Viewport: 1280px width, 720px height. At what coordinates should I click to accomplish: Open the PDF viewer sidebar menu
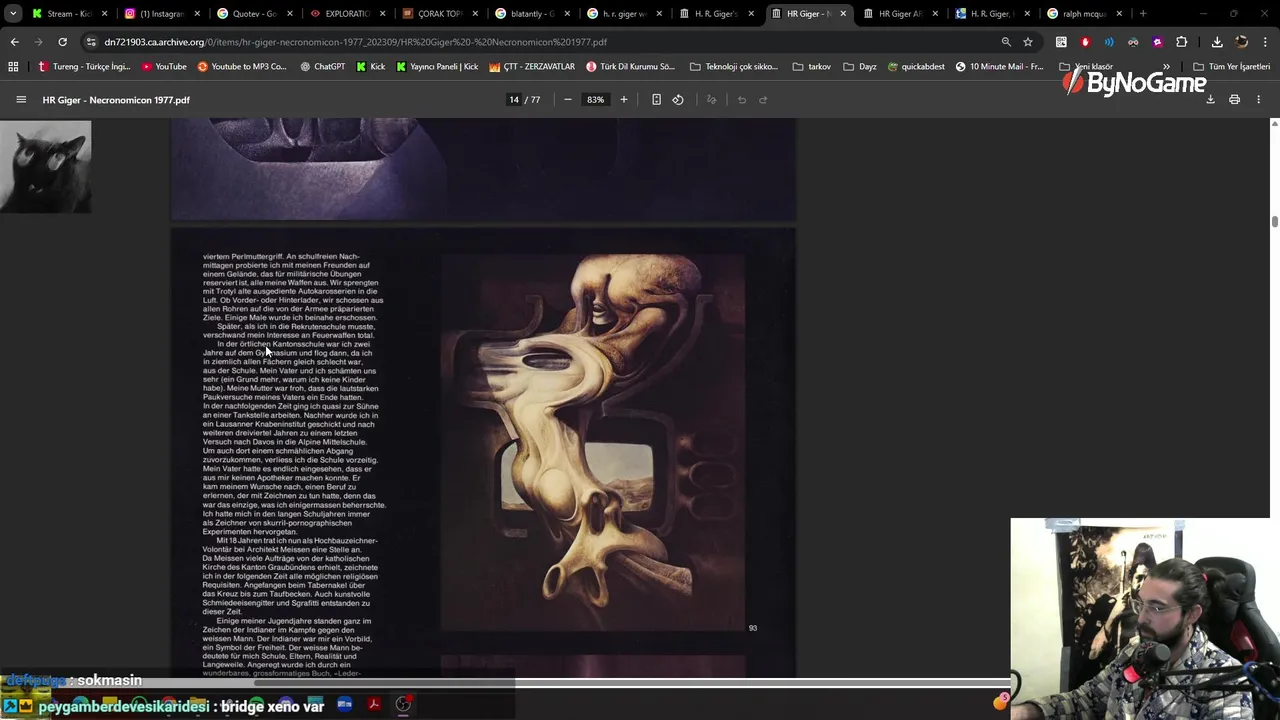21,100
